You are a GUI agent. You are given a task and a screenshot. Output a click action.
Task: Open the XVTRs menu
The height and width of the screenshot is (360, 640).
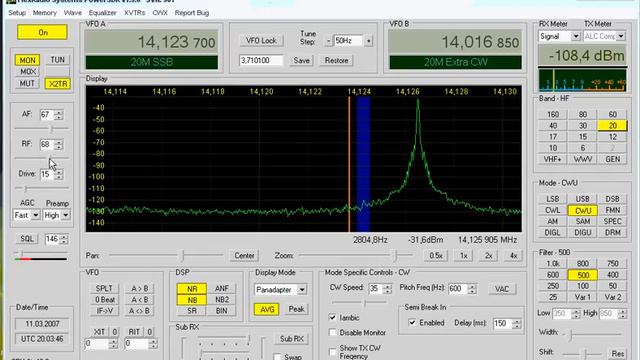(x=134, y=13)
